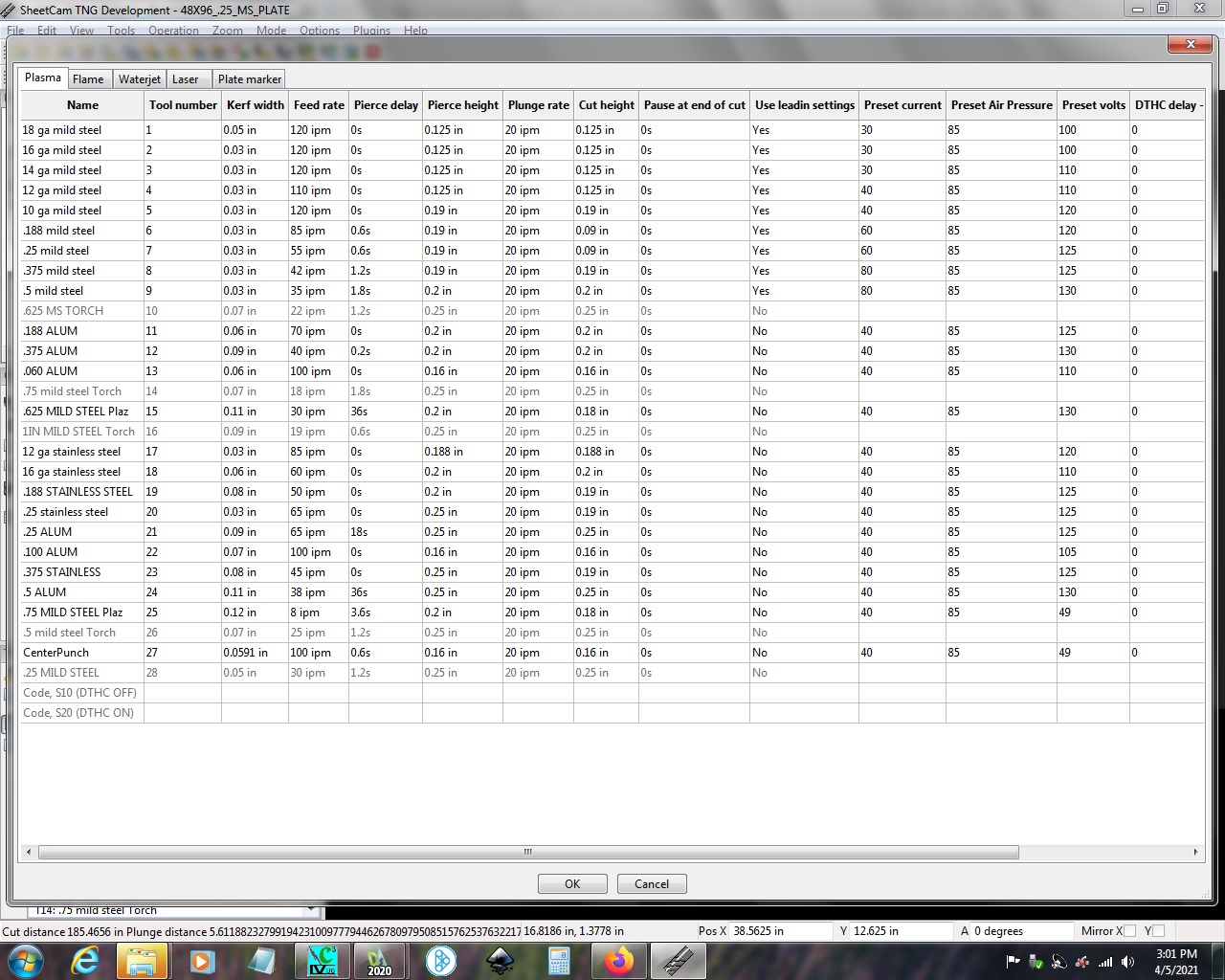Switch to the Plate marker tab
Screen dimensions: 1225x980
[249, 79]
